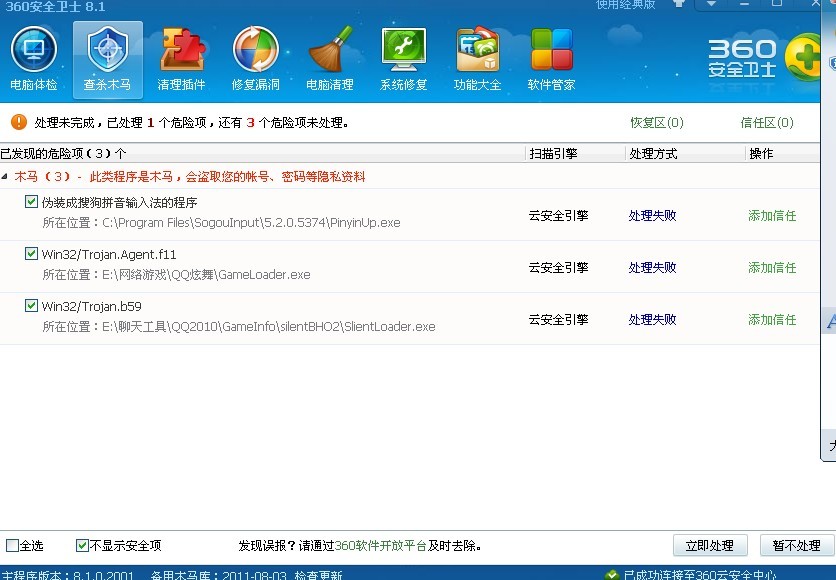836x580 pixels.
Task: Click the 扫描引擎 column header
Action: [x=553, y=154]
